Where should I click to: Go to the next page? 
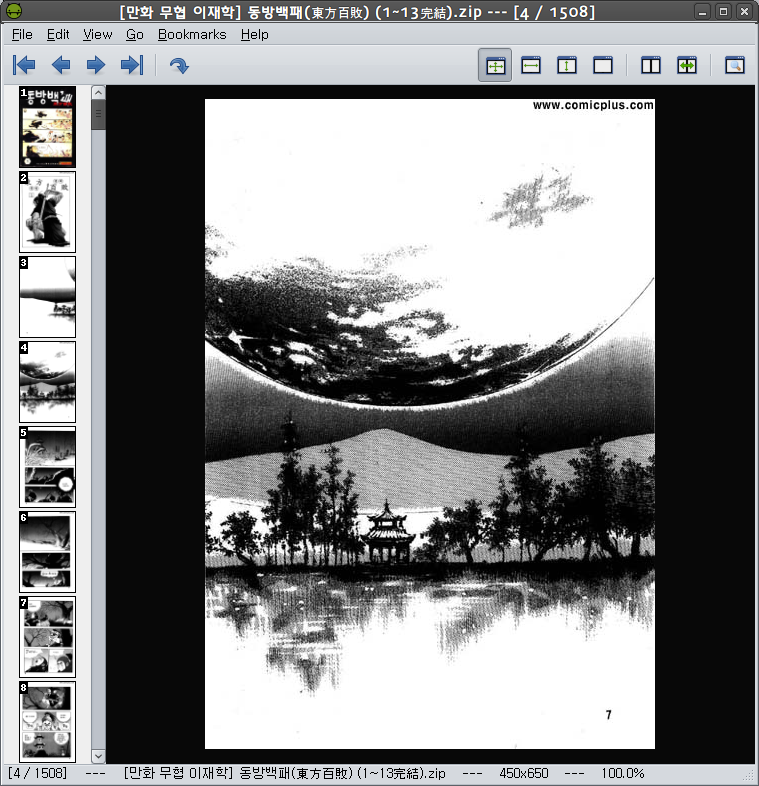coord(96,65)
